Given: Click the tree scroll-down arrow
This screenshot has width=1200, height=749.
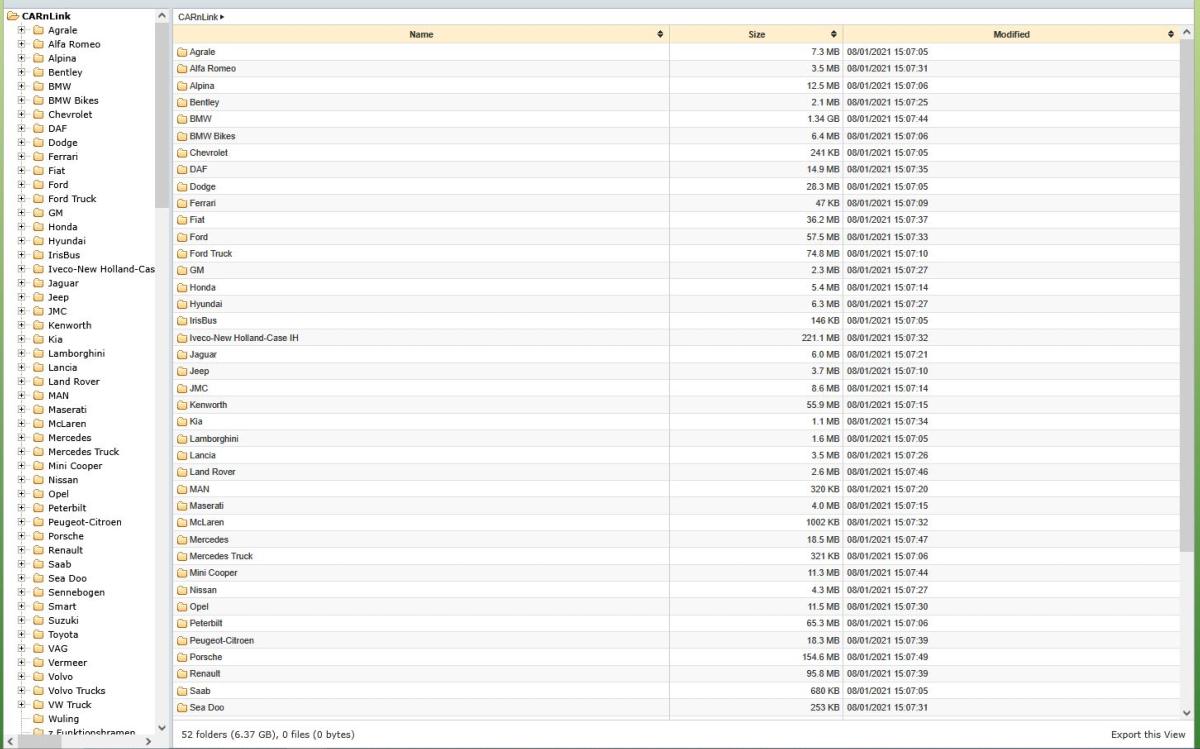Looking at the screenshot, I should click(162, 729).
